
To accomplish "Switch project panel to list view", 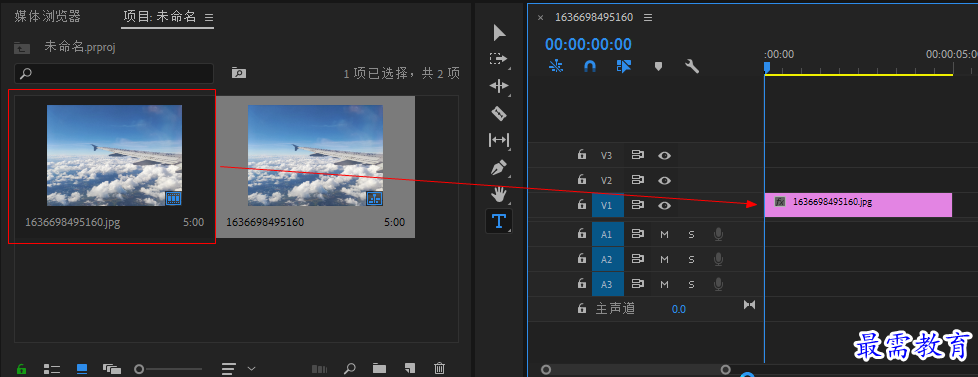I will (52, 369).
